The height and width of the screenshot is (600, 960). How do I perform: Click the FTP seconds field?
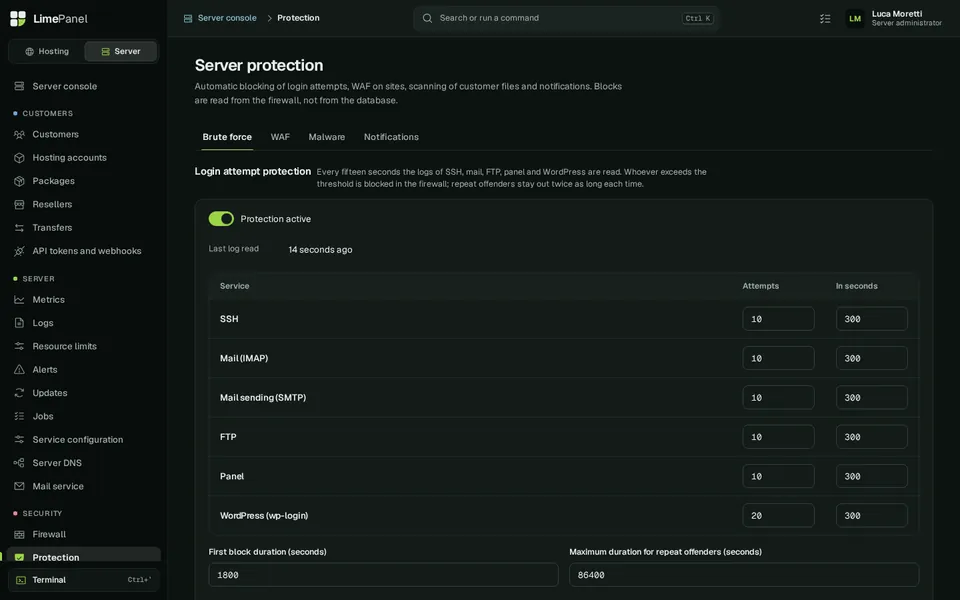click(872, 437)
